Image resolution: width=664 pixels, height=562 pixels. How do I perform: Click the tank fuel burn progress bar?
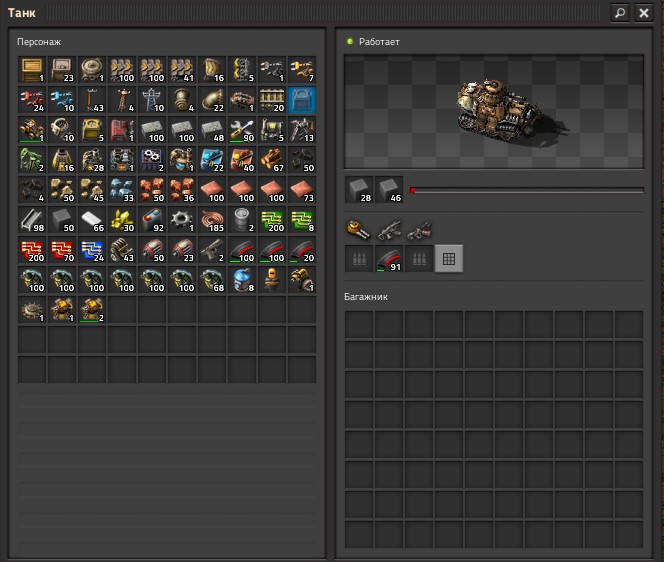pos(526,191)
